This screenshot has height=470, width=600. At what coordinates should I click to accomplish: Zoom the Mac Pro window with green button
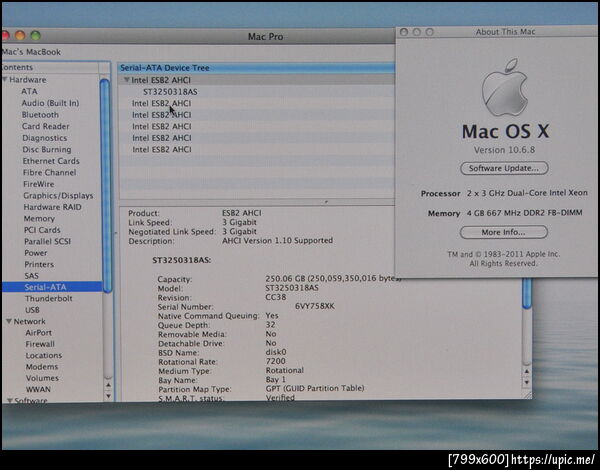coord(36,36)
